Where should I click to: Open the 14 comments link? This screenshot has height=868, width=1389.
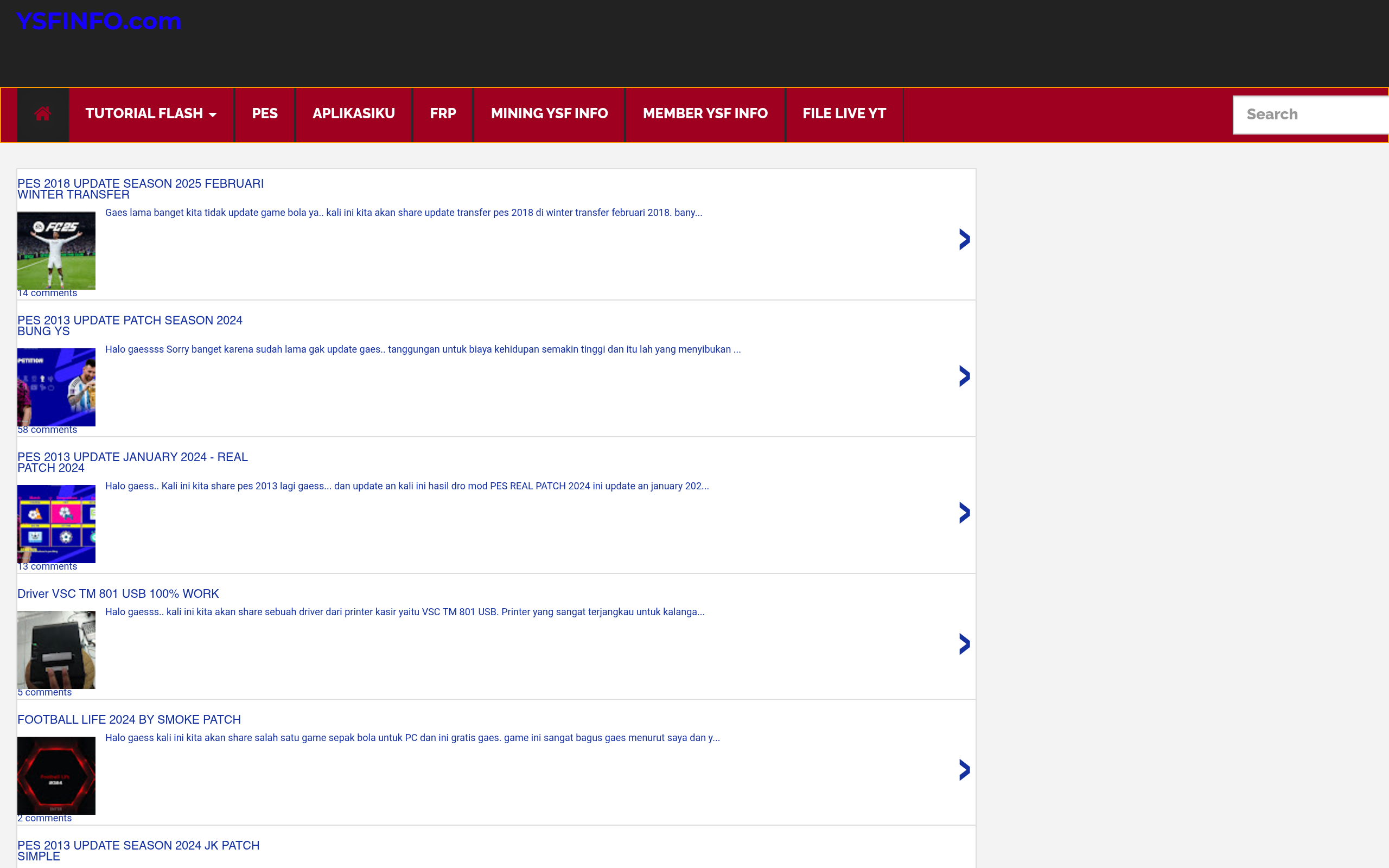pos(47,293)
